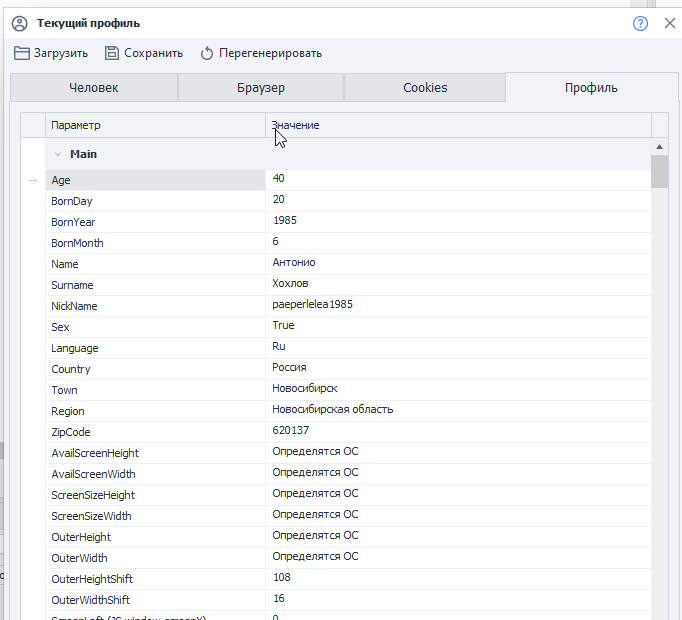Collapse the Main group
Viewport: 682px width, 620px height.
pos(58,155)
